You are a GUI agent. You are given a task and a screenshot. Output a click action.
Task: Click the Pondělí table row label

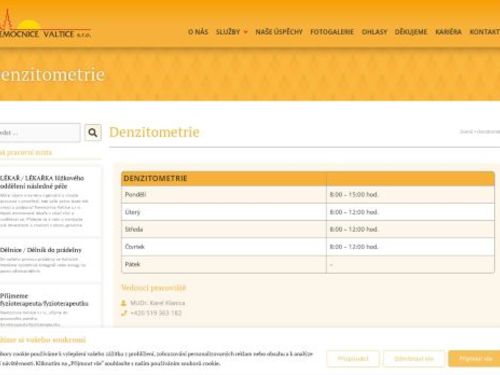(135, 194)
